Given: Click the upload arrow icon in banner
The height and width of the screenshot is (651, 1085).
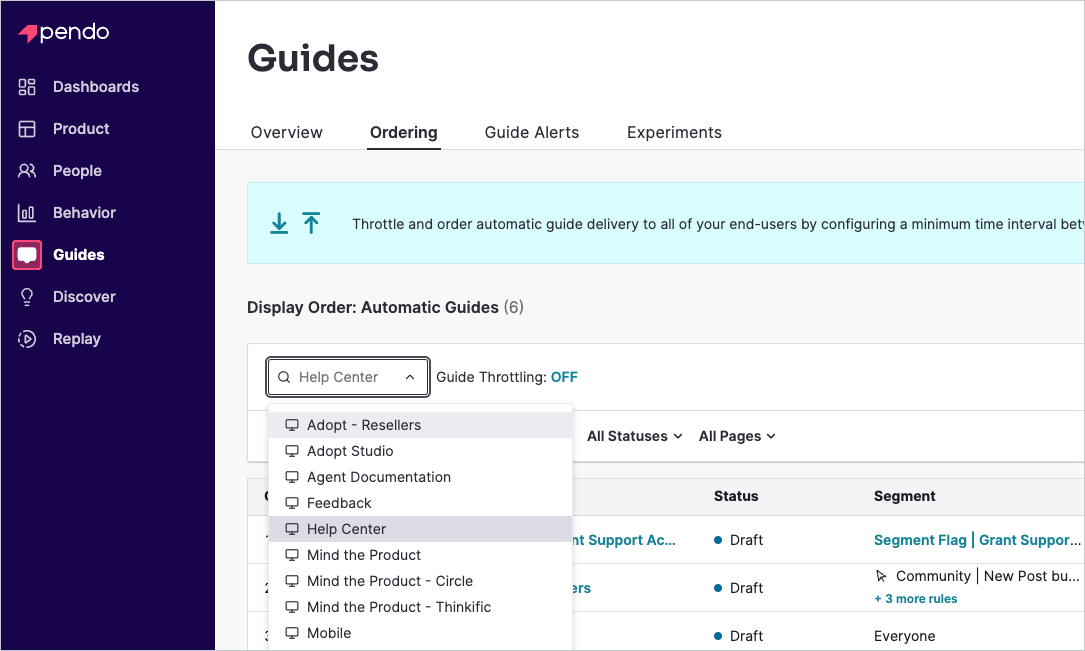Looking at the screenshot, I should tap(311, 223).
